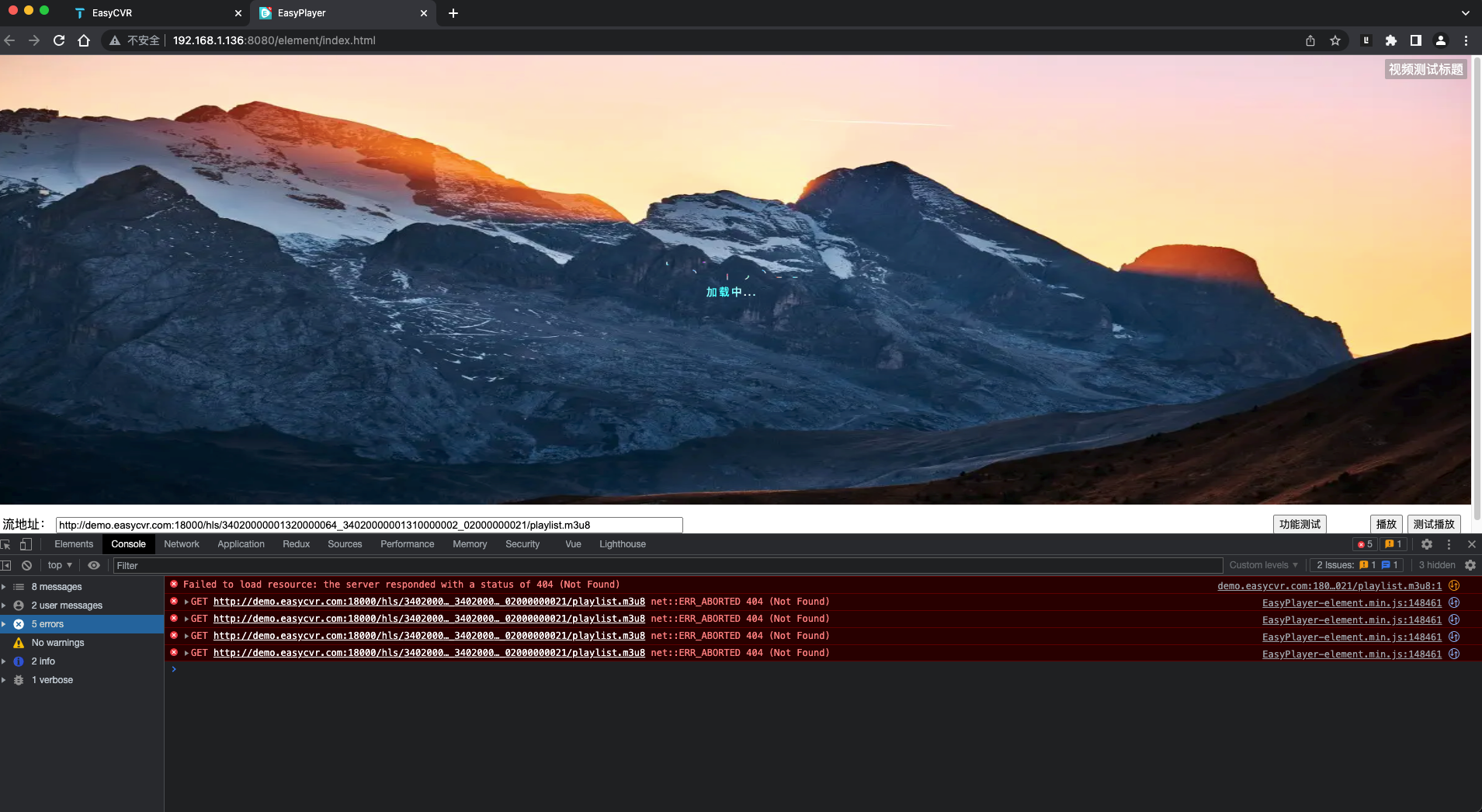Switch to the Network panel
Screen dimensions: 1482x812
click(x=181, y=544)
